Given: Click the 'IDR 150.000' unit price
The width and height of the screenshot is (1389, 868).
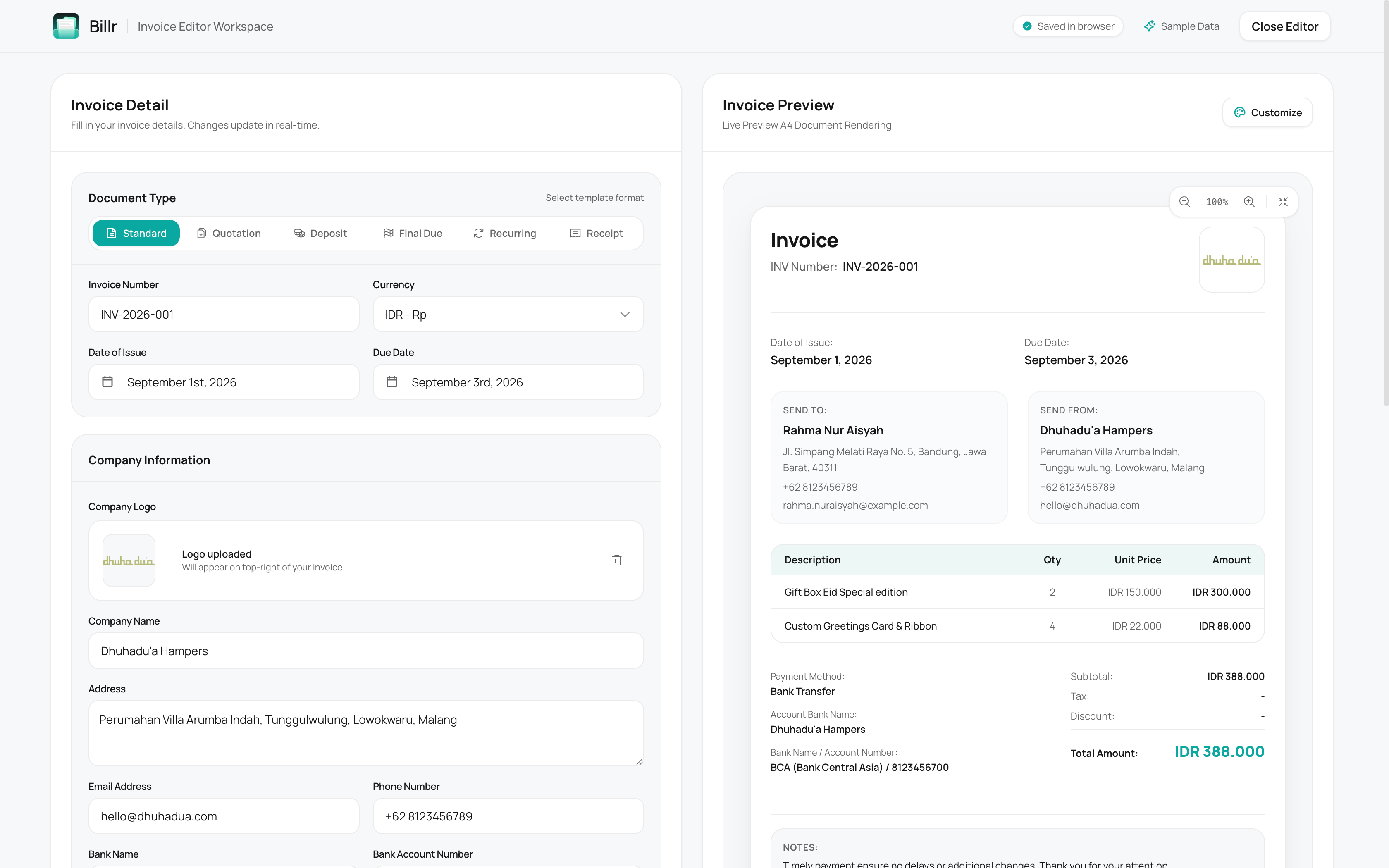Looking at the screenshot, I should (1134, 592).
